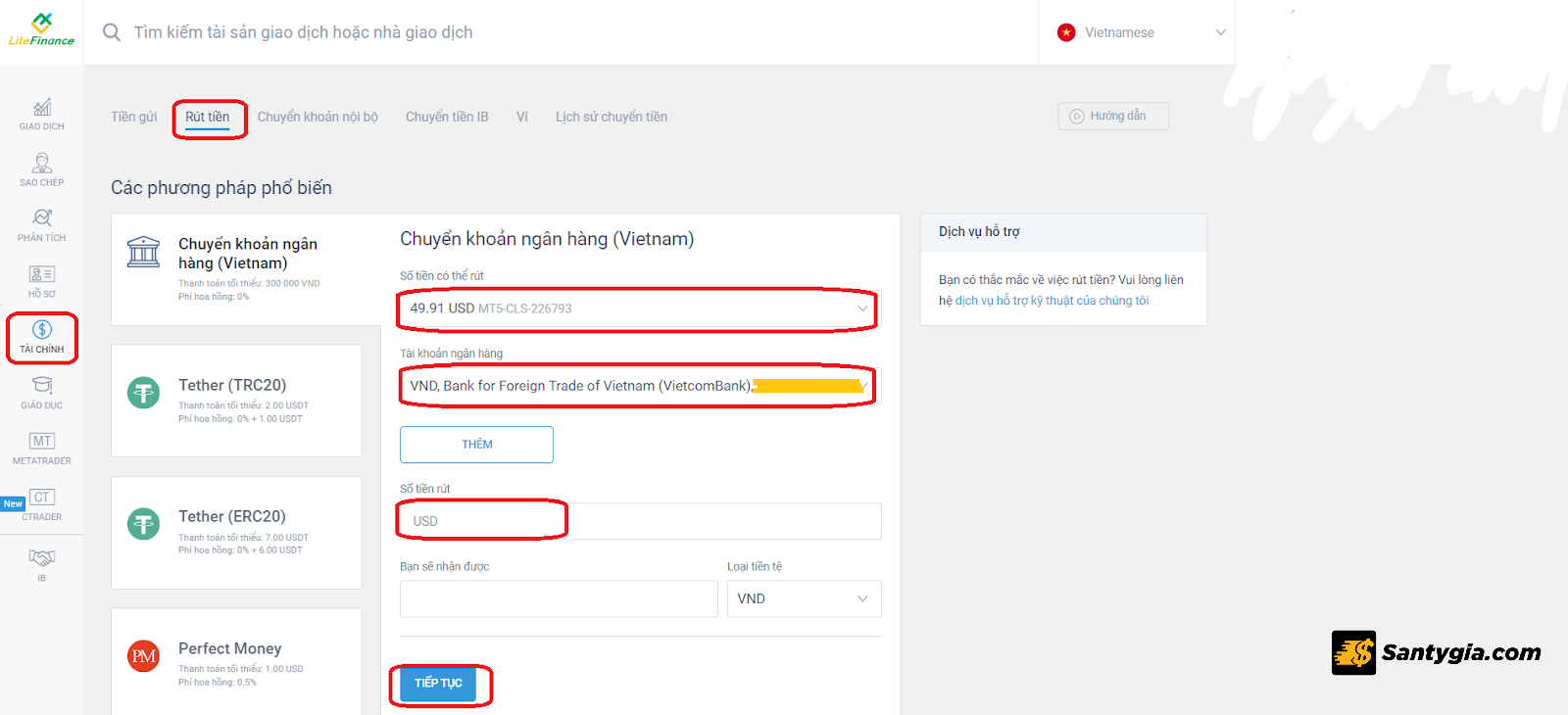Click the bank building icon
The width and height of the screenshot is (1568, 715).
tap(143, 253)
